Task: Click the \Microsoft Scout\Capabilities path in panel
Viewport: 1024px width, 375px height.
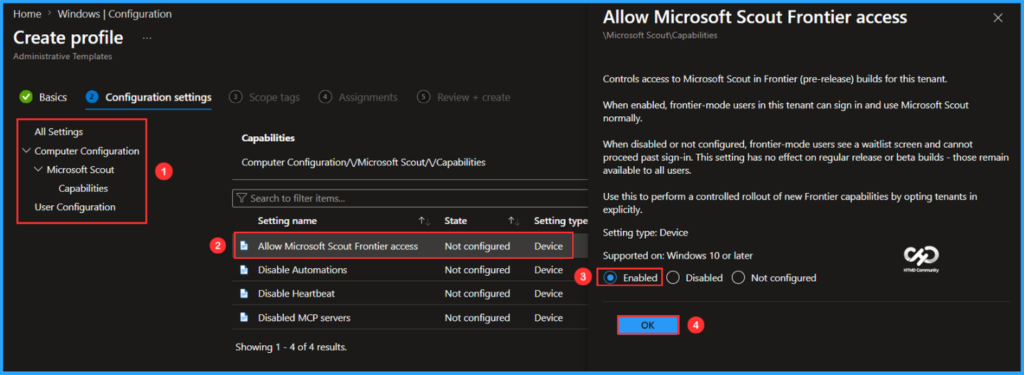Action: 660,35
